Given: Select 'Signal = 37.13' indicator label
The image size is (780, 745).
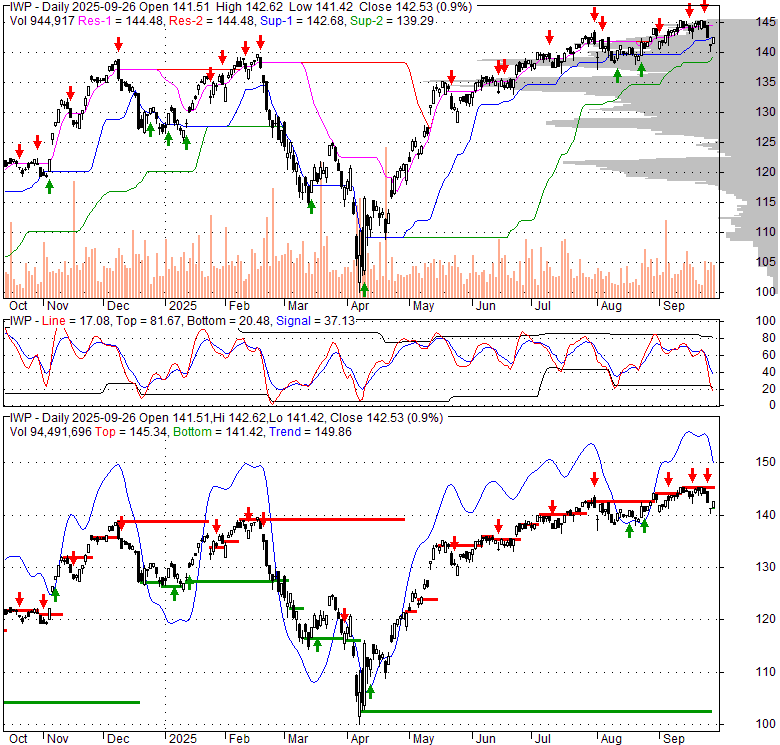Looking at the screenshot, I should coord(315,321).
